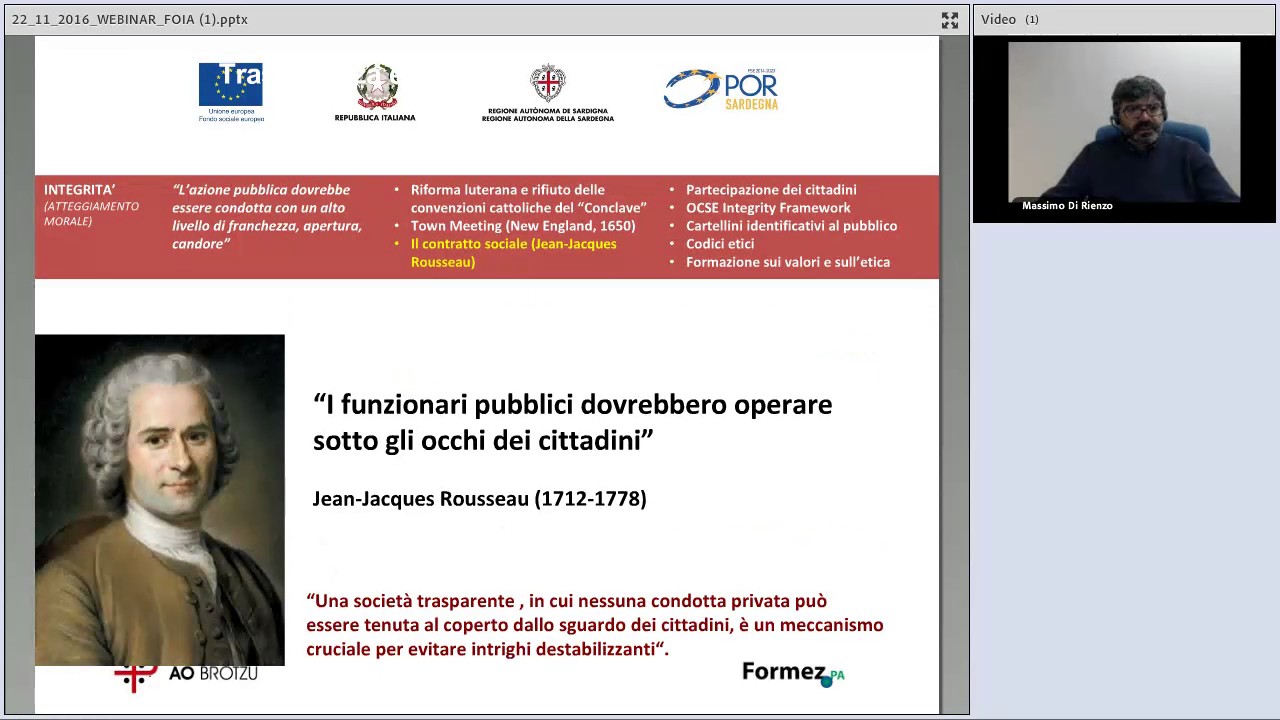Click the red quote Una società trasparente
The width and height of the screenshot is (1280, 720).
coord(595,625)
